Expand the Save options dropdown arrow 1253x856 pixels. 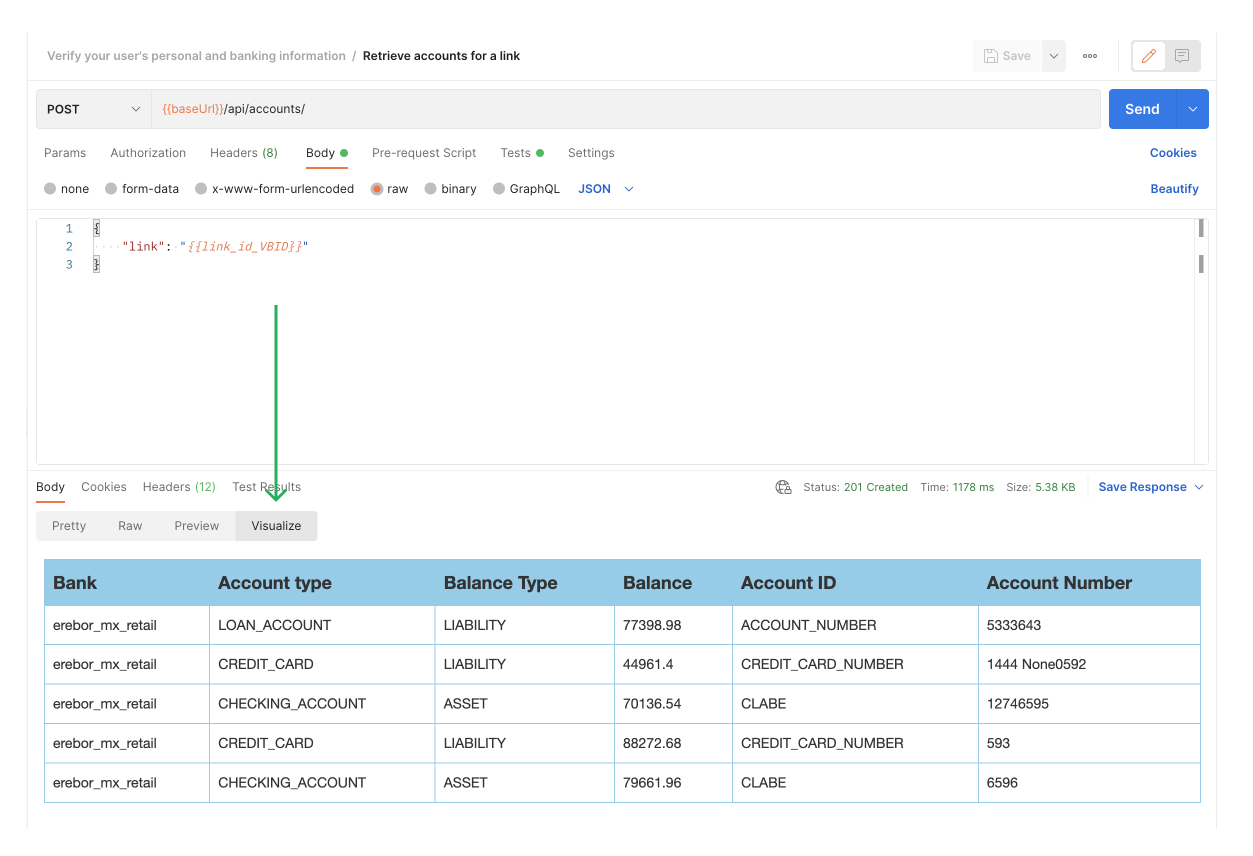pos(1054,56)
